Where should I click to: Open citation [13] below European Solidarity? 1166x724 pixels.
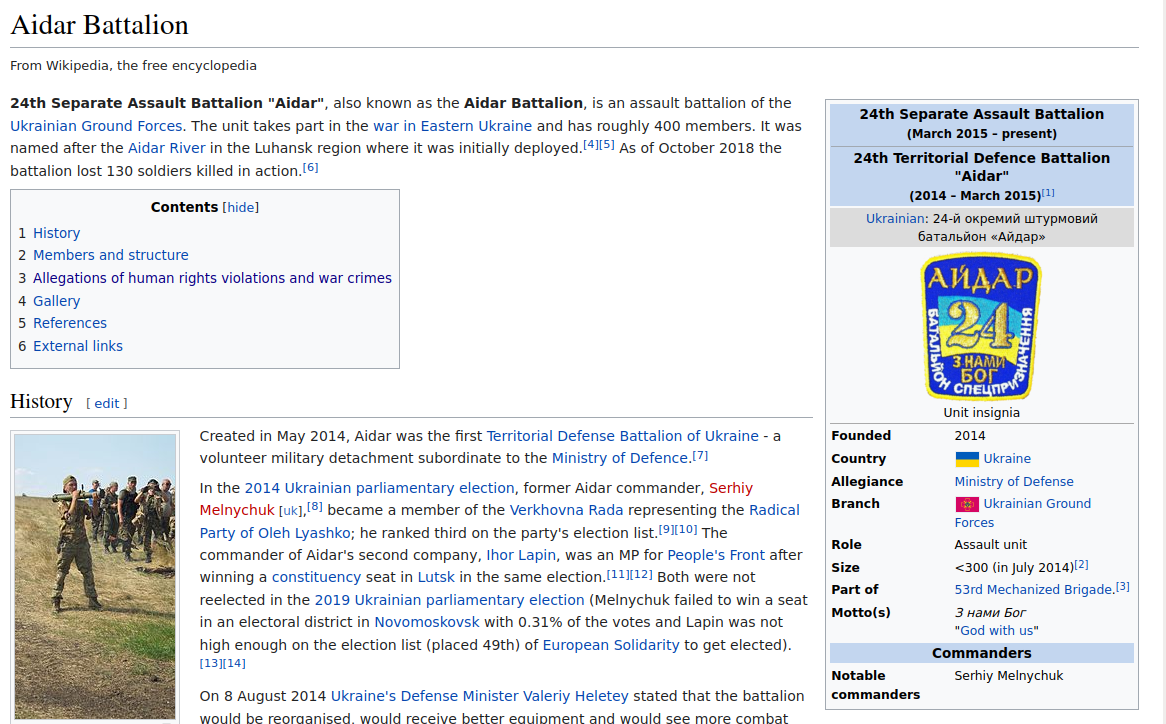[210, 663]
